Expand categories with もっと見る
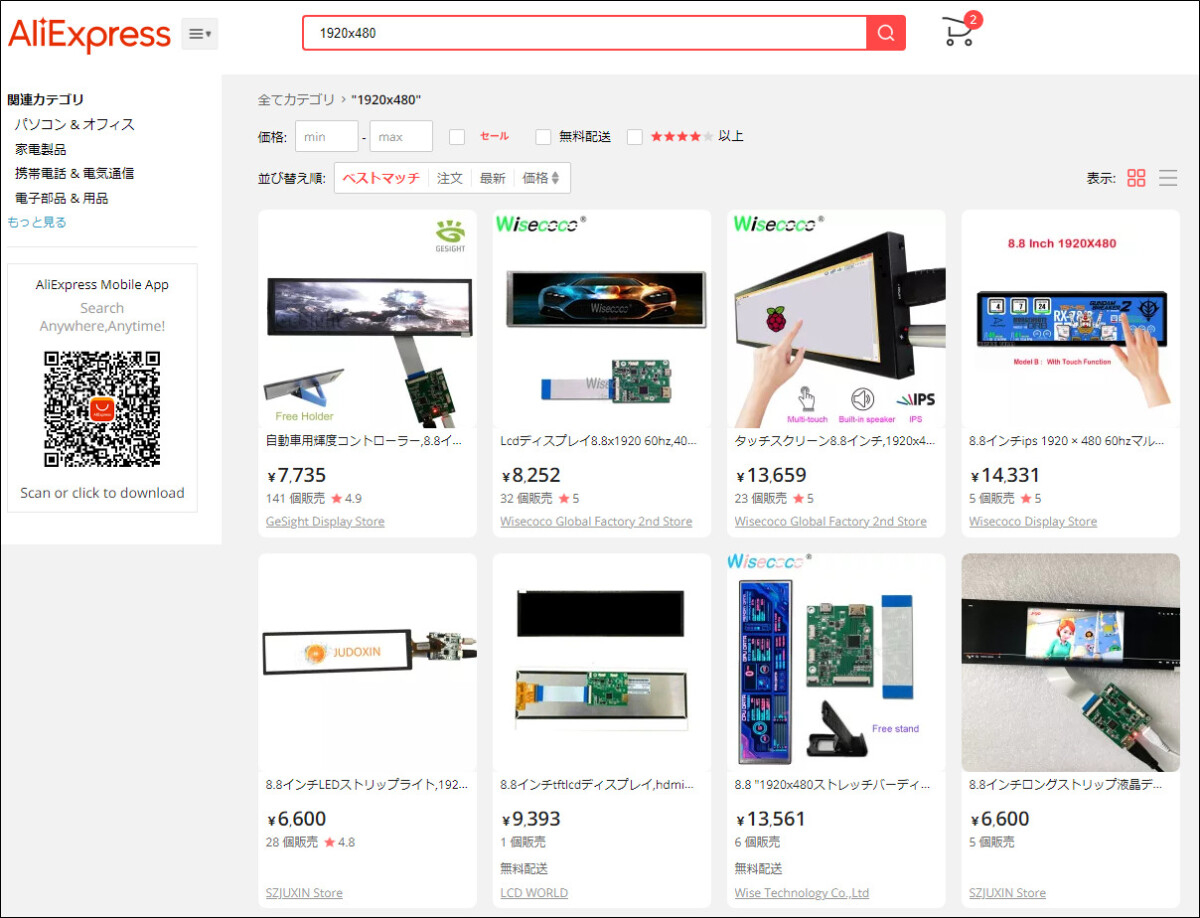 pos(37,222)
